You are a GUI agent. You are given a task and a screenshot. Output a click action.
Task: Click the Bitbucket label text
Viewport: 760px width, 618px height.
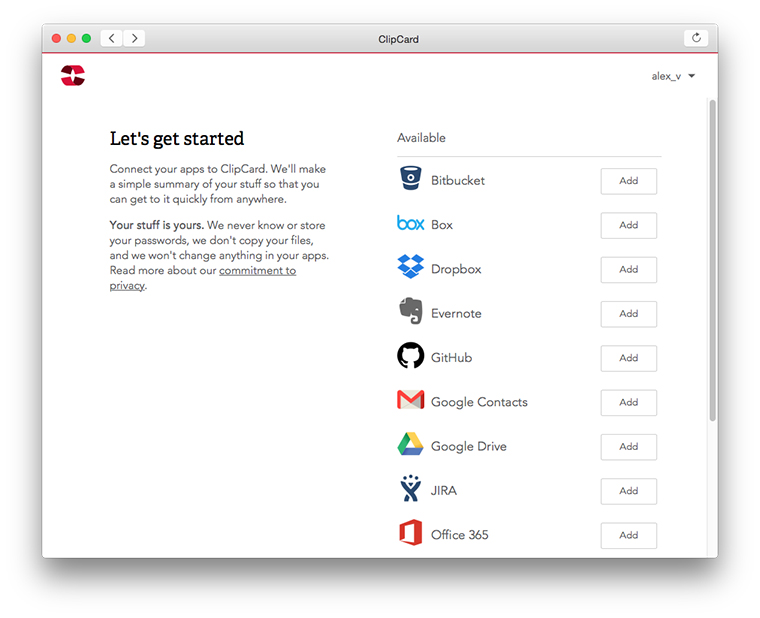458,180
